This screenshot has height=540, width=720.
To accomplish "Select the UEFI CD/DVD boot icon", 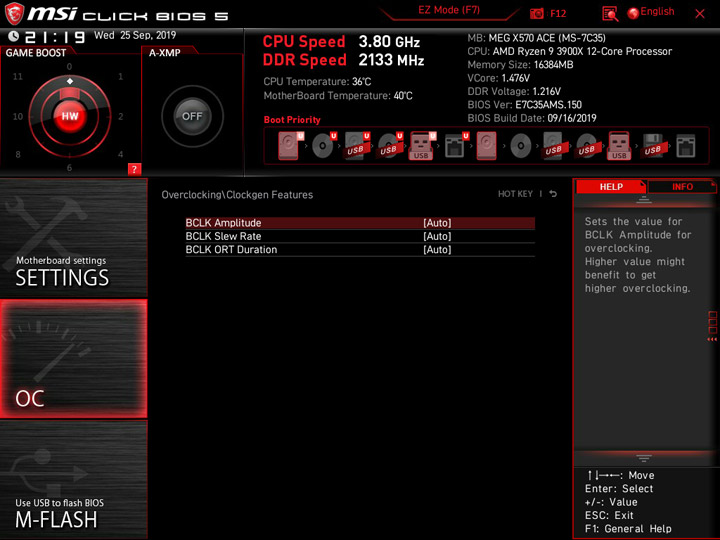I will (324, 146).
